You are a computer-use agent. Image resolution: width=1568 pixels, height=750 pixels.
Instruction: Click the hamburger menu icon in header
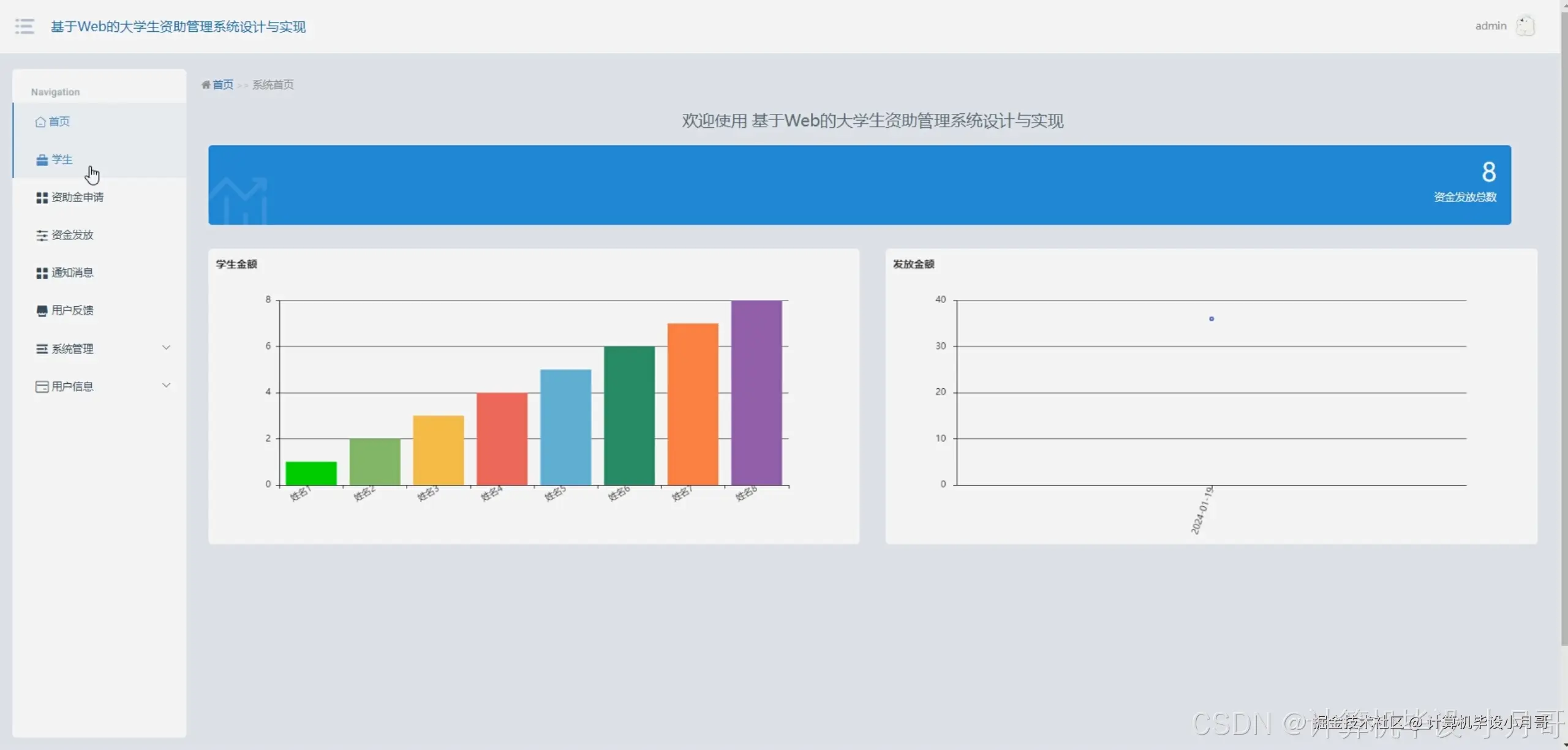pyautogui.click(x=24, y=26)
